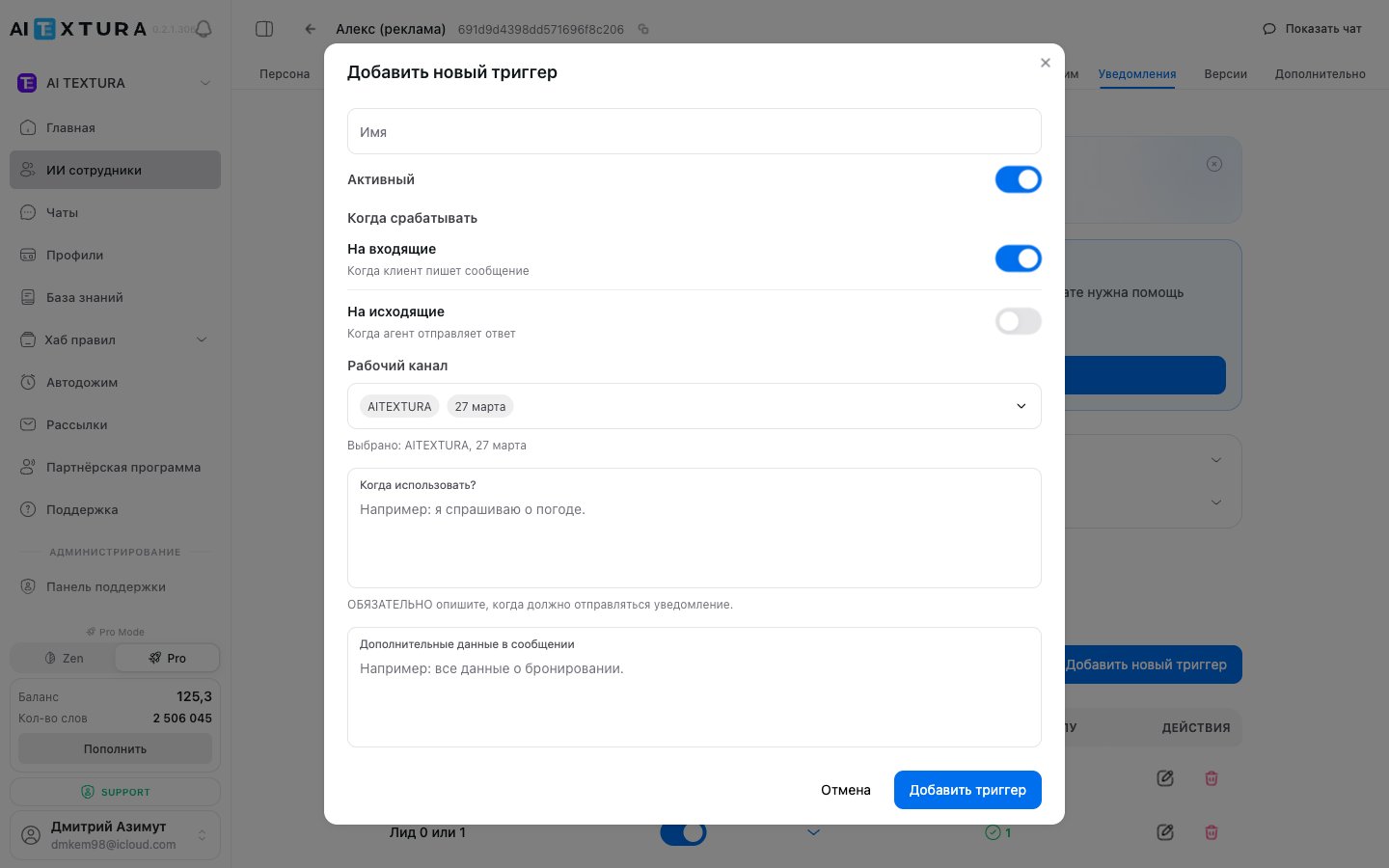Select the 27 марта channel chip

click(x=480, y=406)
